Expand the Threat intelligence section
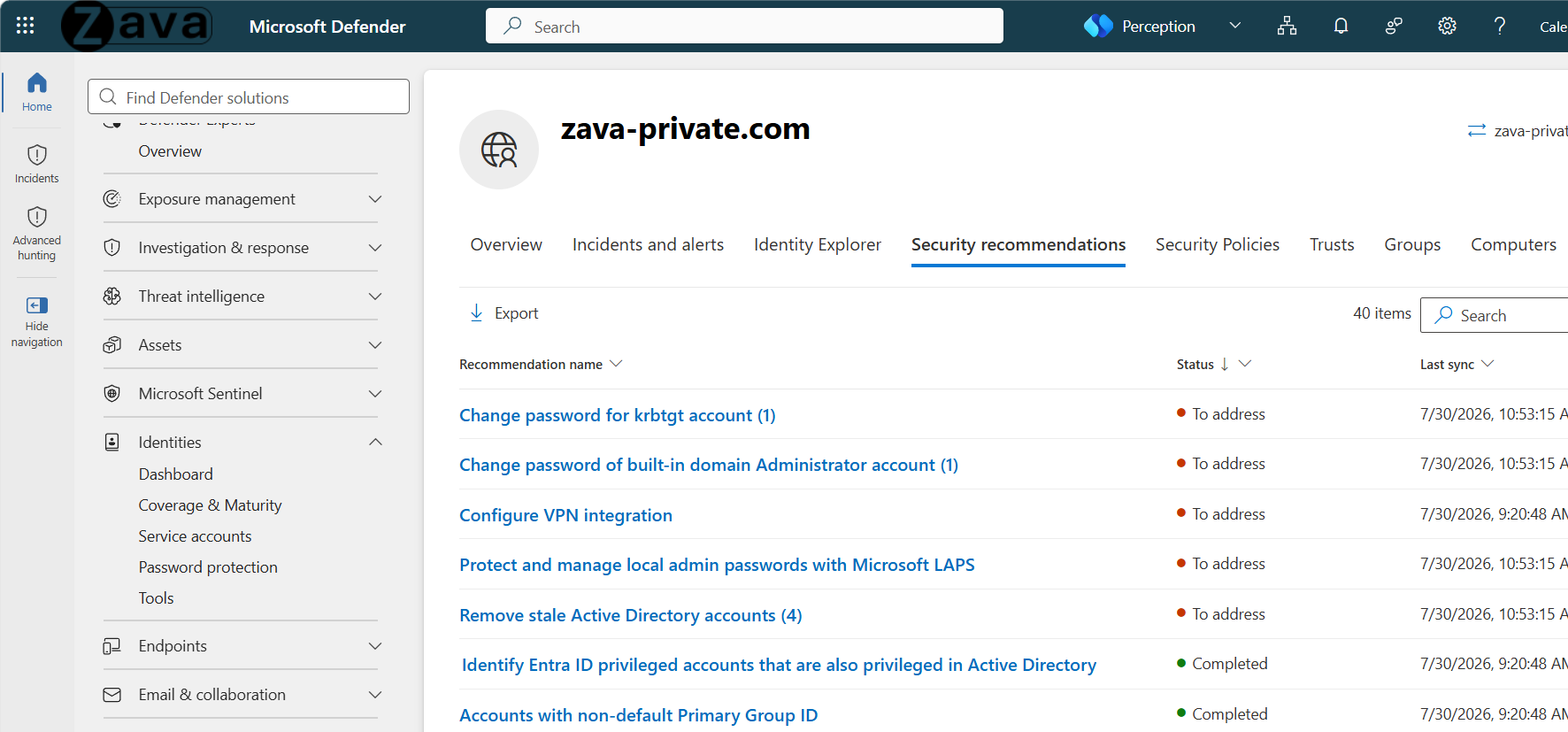Screen dimensions: 1568x732 click(x=374, y=297)
